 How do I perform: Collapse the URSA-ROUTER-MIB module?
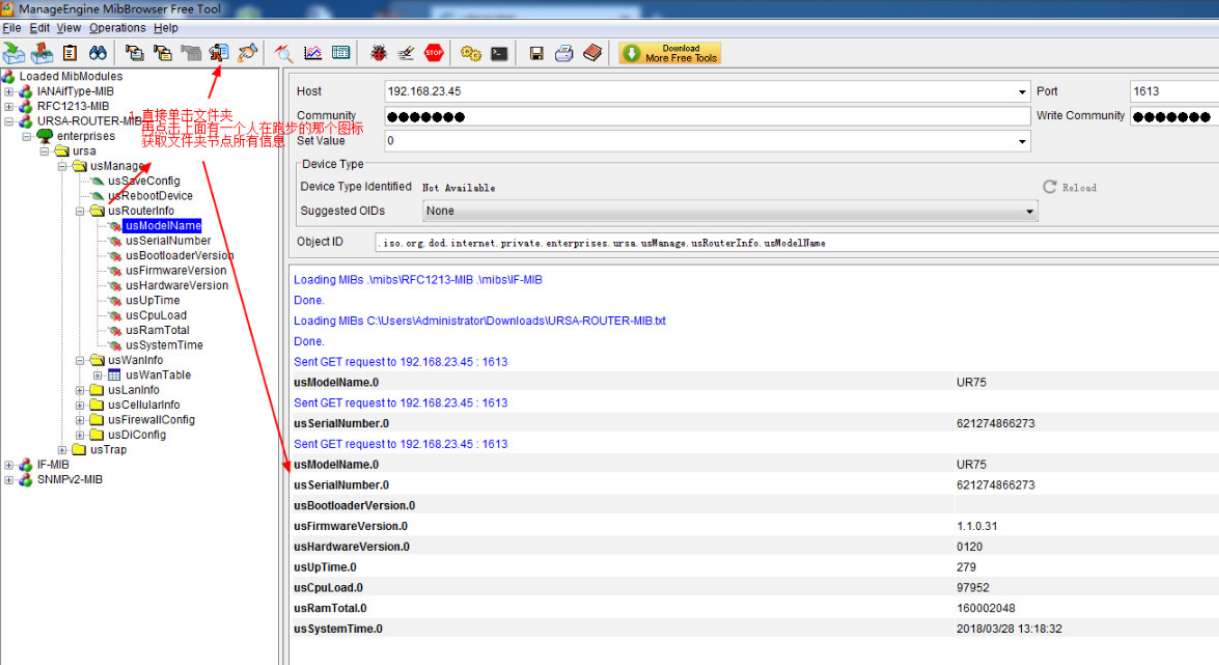(9, 121)
